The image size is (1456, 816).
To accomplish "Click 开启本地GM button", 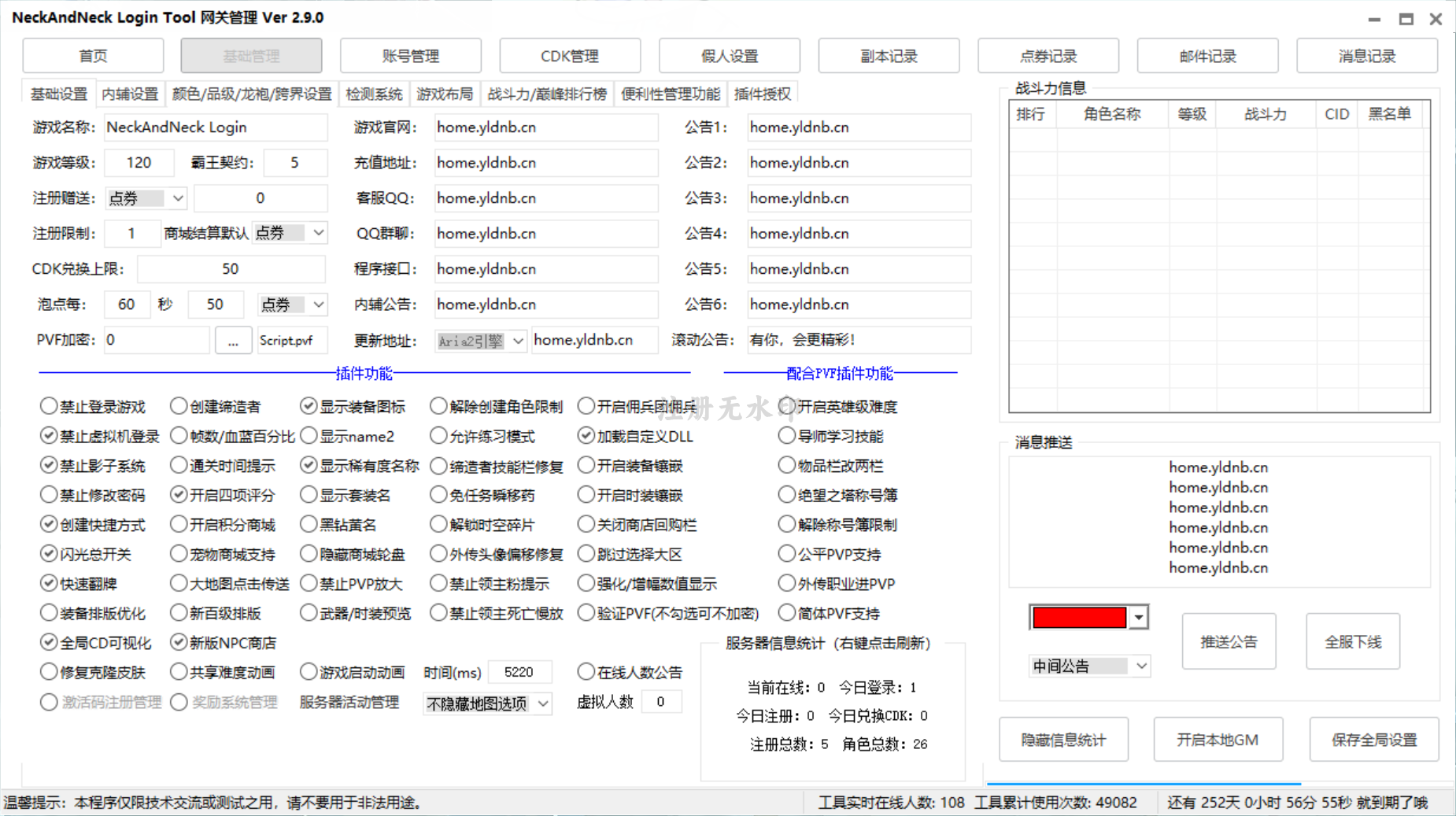I will 1218,740.
